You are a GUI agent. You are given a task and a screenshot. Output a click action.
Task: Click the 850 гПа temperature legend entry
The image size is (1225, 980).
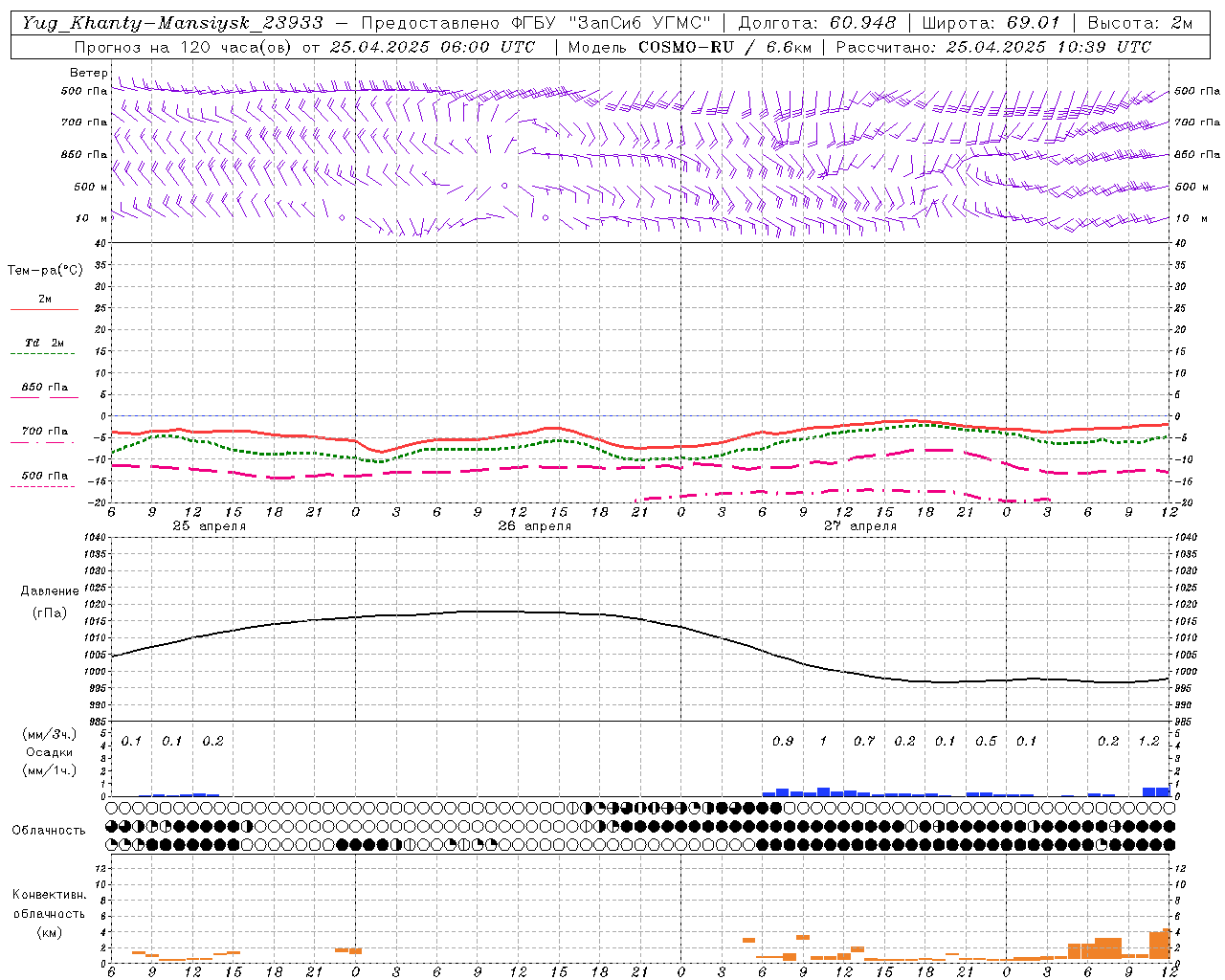44,388
